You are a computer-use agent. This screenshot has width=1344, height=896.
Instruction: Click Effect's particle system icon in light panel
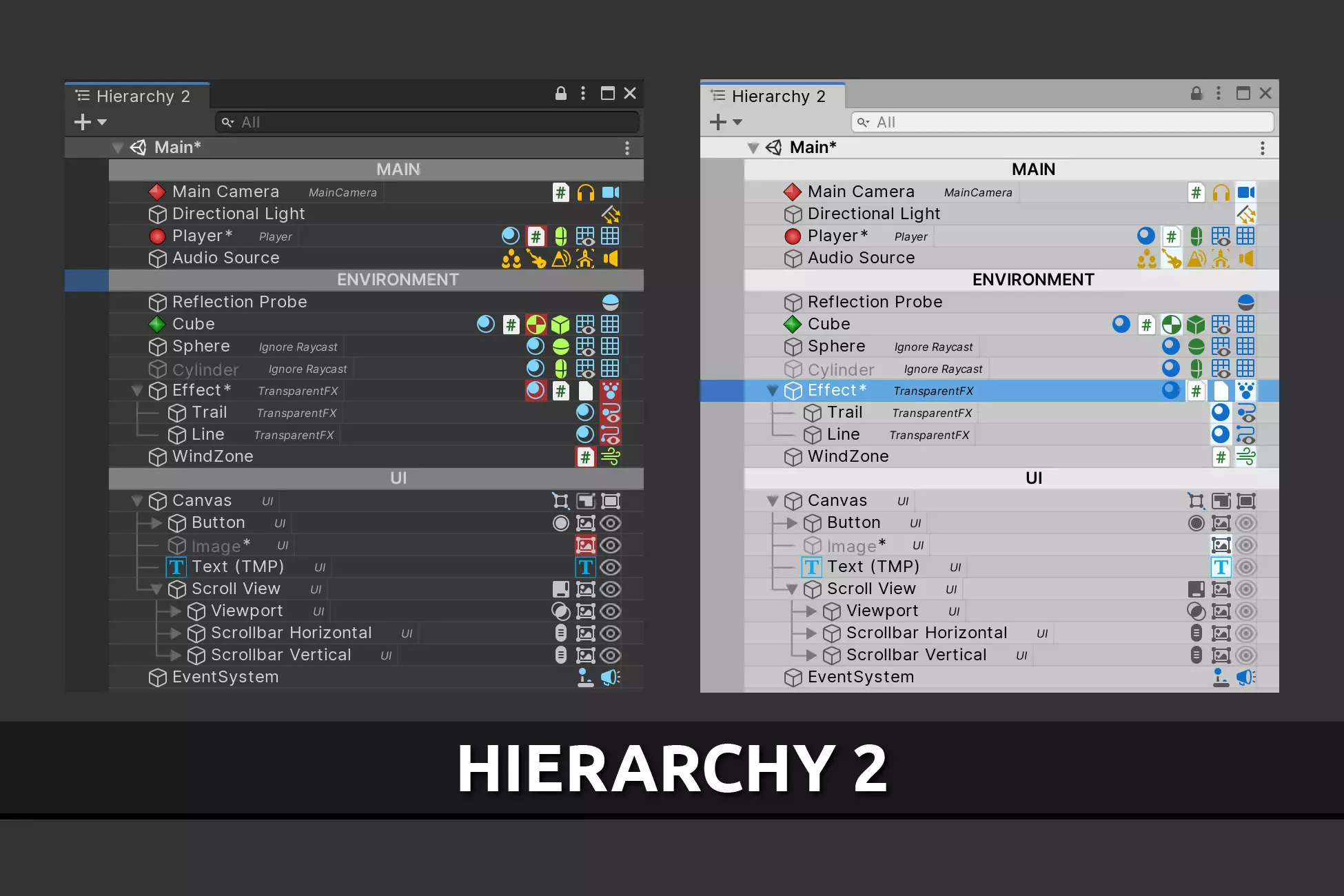click(1245, 391)
